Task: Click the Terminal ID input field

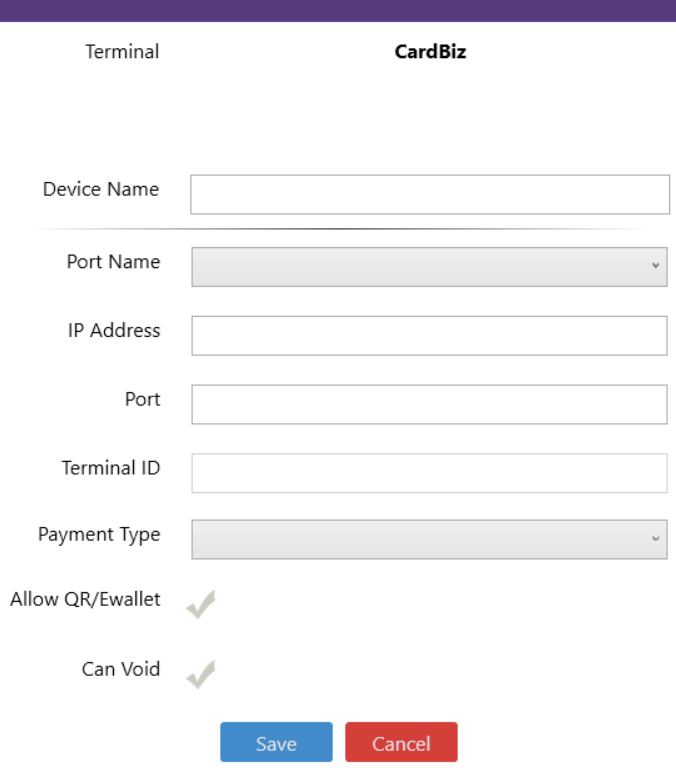Action: pos(429,473)
